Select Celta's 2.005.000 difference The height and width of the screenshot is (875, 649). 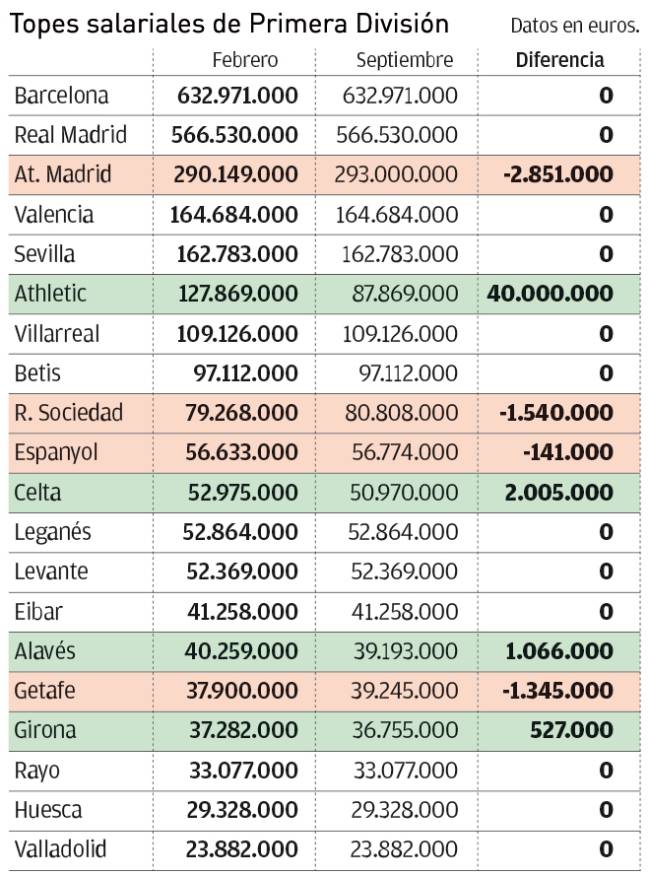coord(559,492)
